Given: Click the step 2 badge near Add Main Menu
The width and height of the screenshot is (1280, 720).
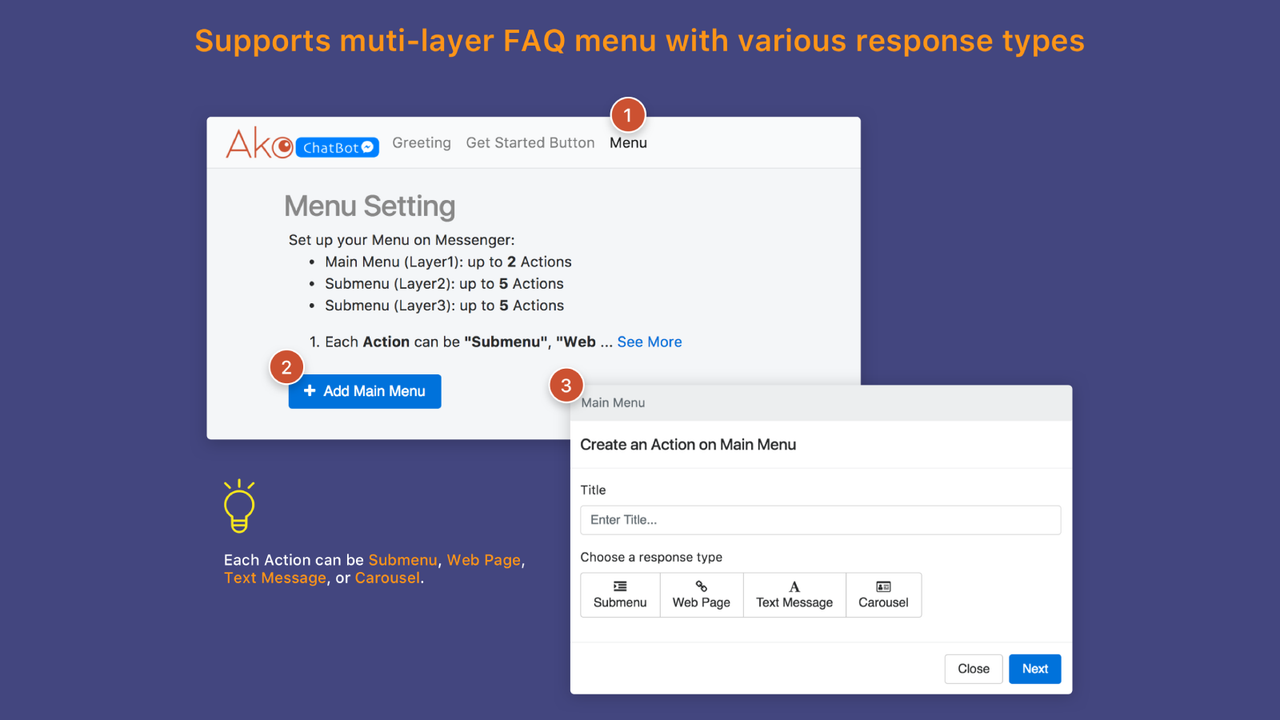Looking at the screenshot, I should point(287,367).
